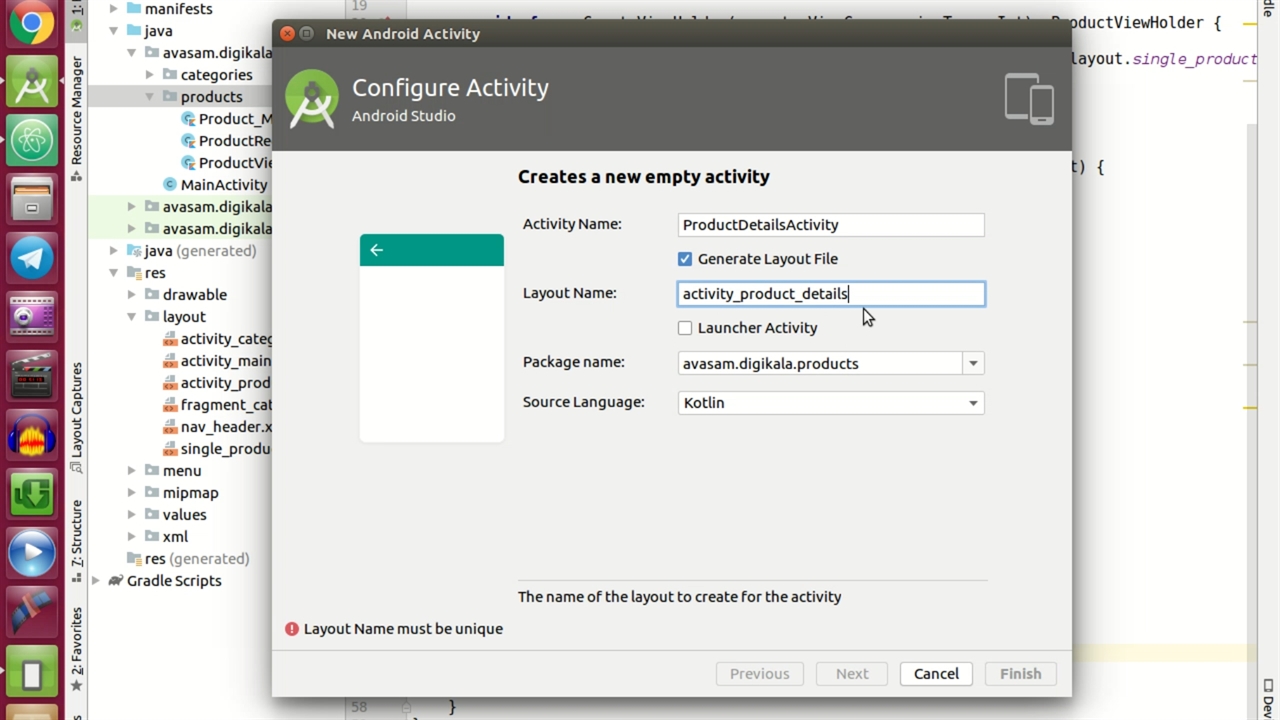Image resolution: width=1280 pixels, height=720 pixels.
Task: Open the media player dock icon
Action: pos(32,553)
